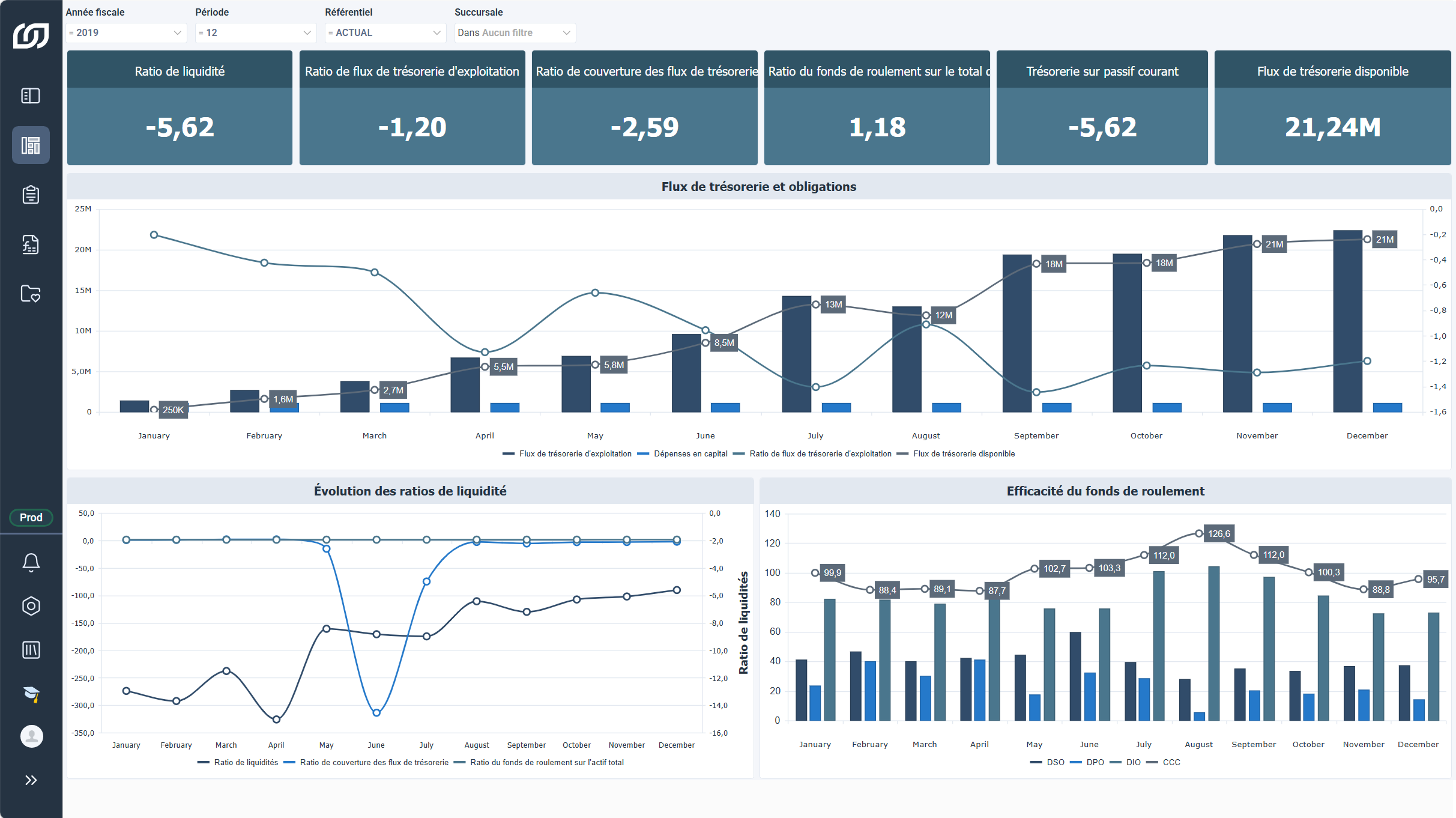The image size is (1456, 818).
Task: Toggle Flux de trésorerie d'exploitation legend series
Action: point(567,453)
